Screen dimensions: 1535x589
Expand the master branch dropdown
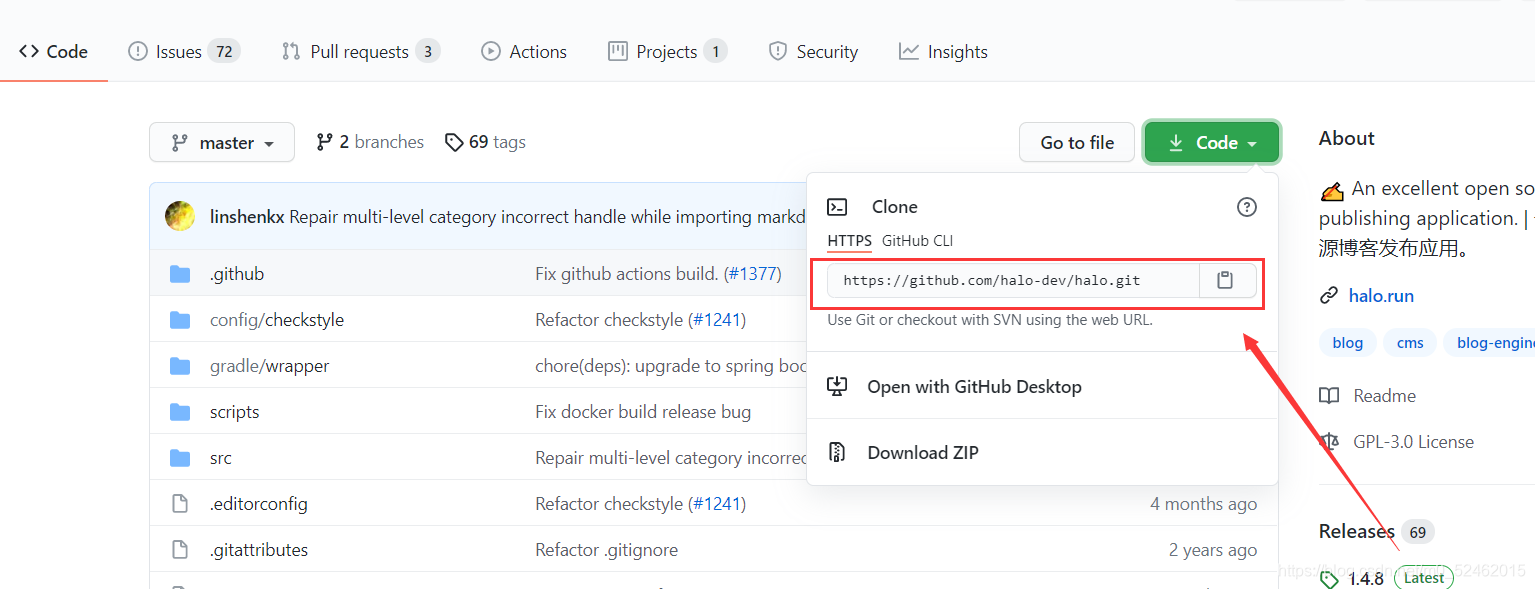[222, 142]
